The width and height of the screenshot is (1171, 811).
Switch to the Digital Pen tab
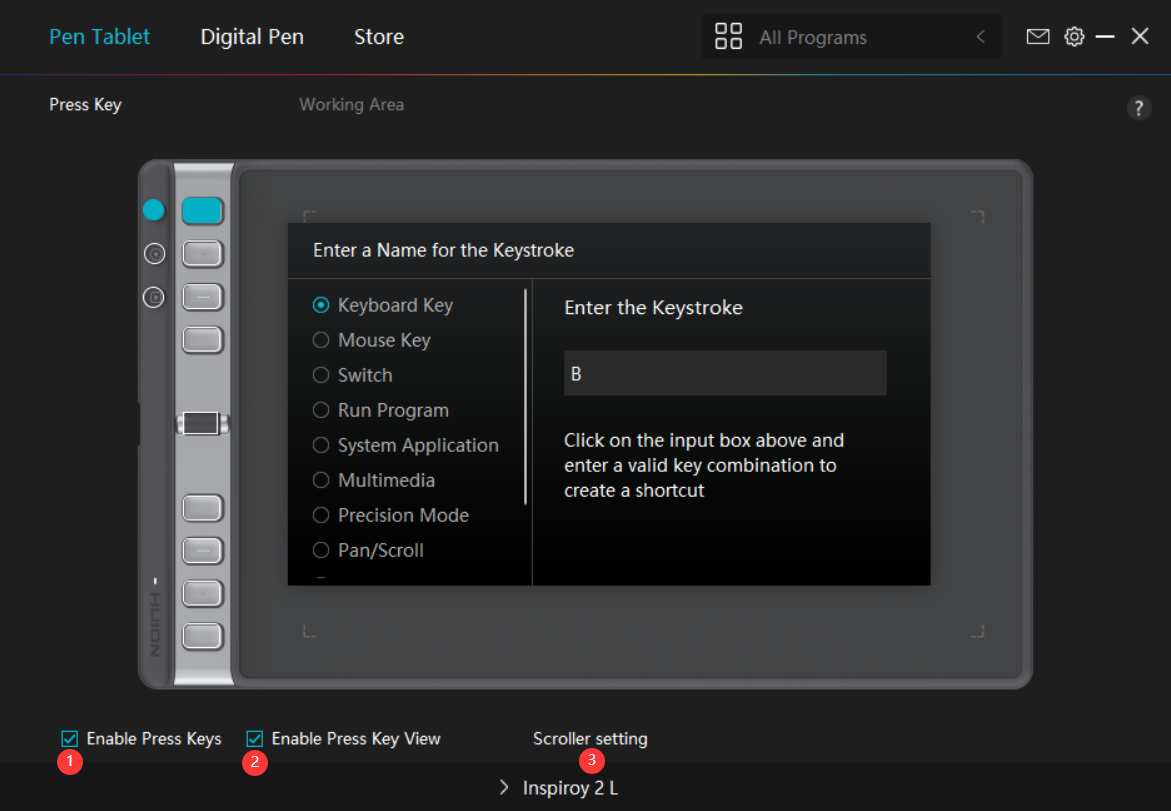(x=252, y=37)
